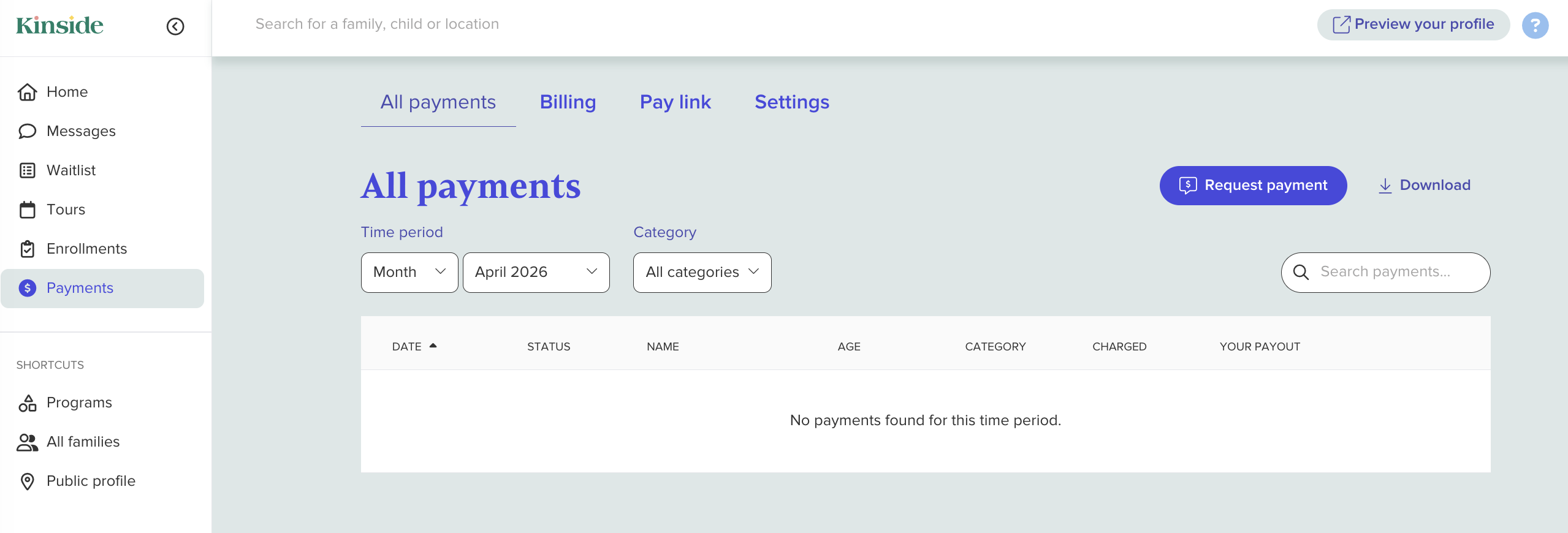Image resolution: width=1568 pixels, height=533 pixels.
Task: Click the Time period label
Action: tap(402, 232)
